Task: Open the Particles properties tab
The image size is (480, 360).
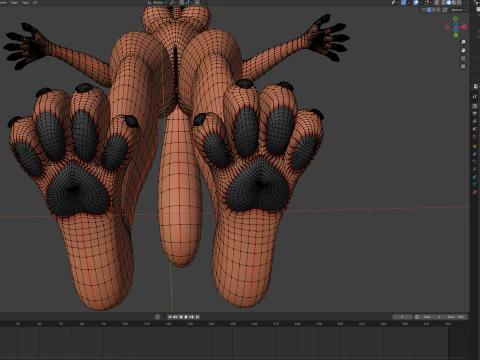Action: (x=475, y=162)
